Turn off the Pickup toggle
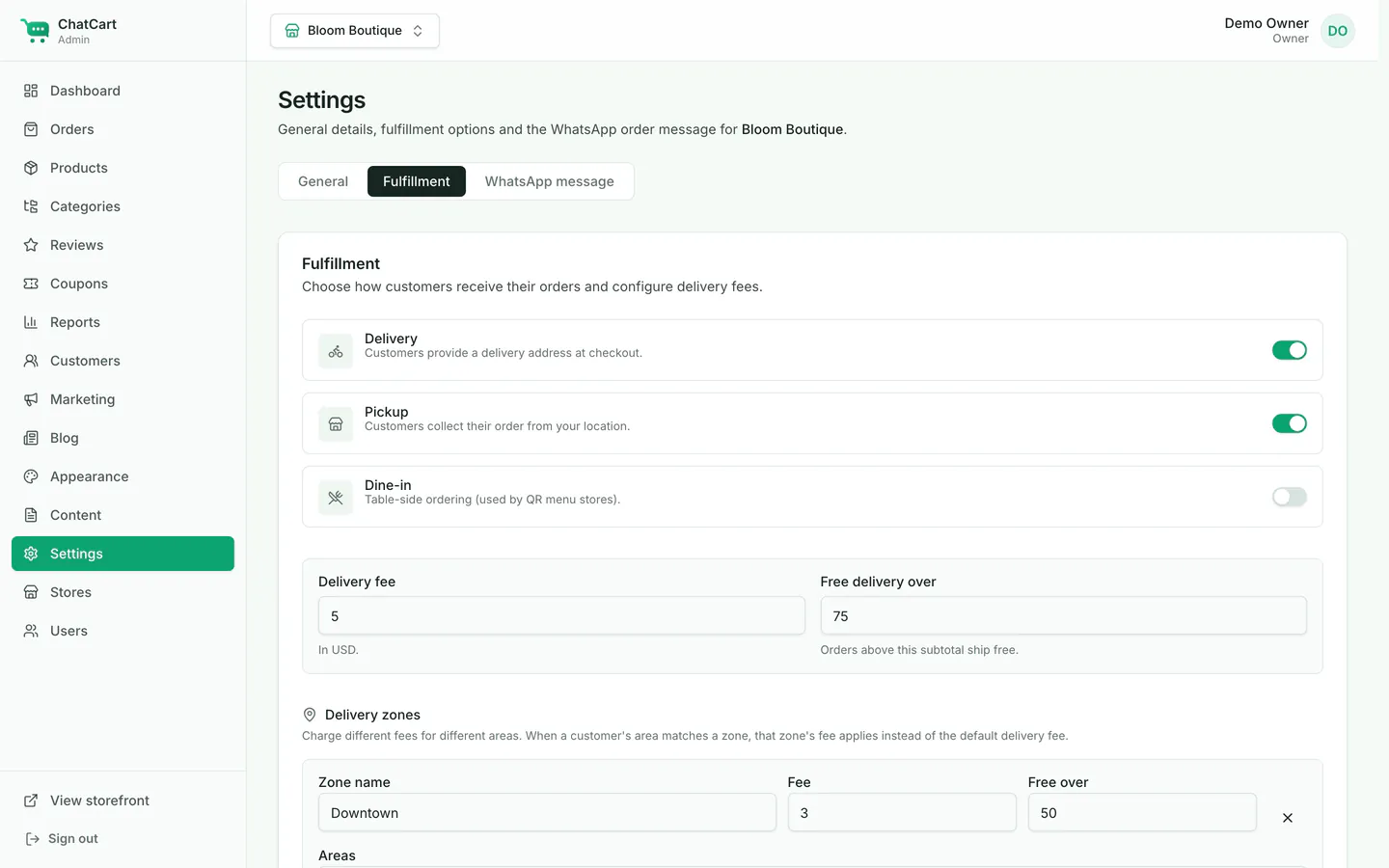The width and height of the screenshot is (1389, 868). pyautogui.click(x=1289, y=423)
